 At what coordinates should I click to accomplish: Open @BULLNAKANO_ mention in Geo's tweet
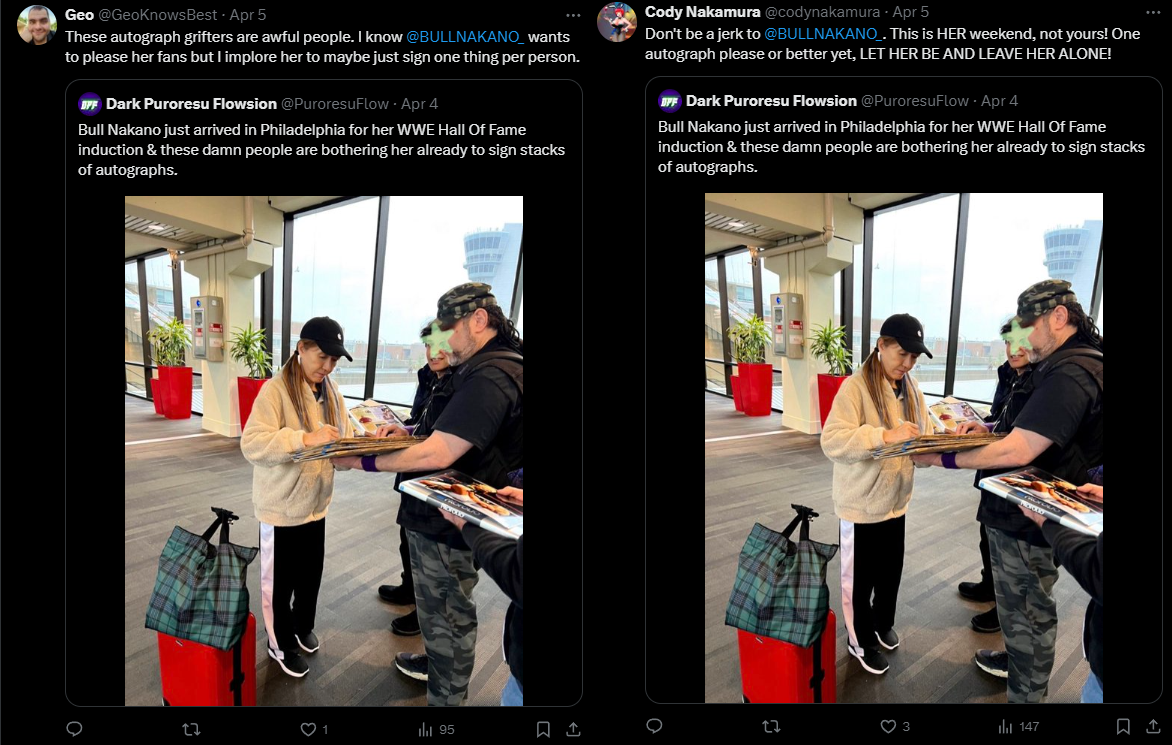point(465,37)
